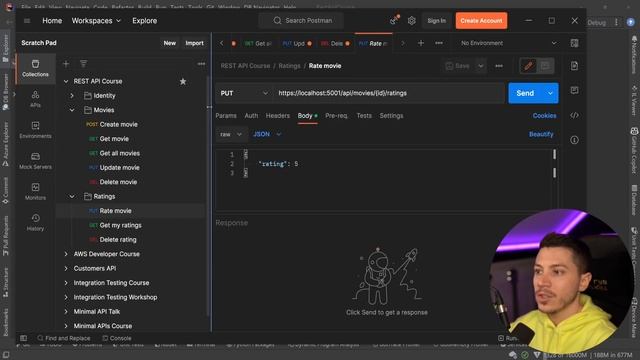Open the HTTP method PUT dropdown
Image resolution: width=640 pixels, height=360 pixels.
pos(244,93)
